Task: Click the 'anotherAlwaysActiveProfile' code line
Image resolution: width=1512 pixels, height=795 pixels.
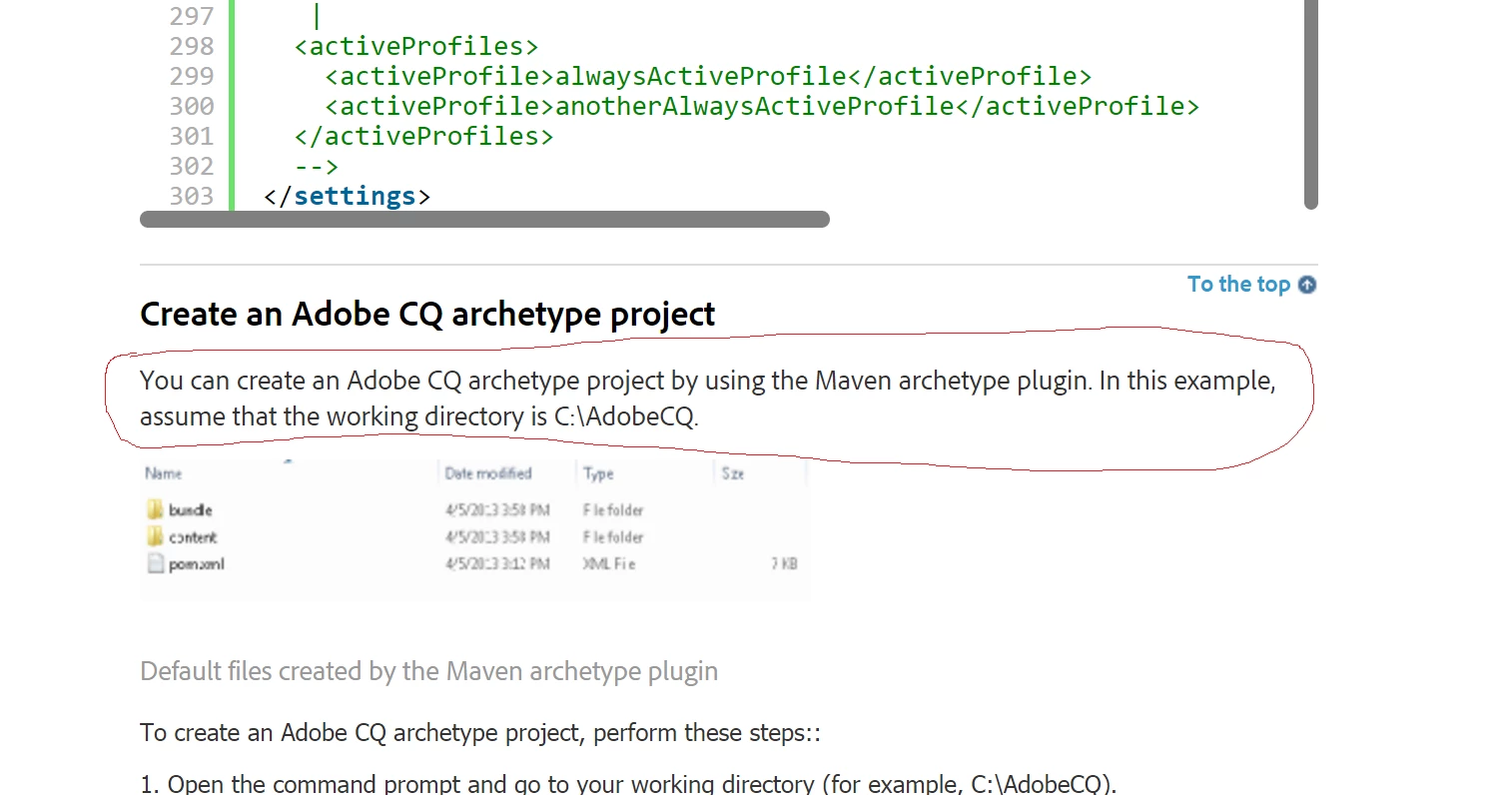Action: 762,106
